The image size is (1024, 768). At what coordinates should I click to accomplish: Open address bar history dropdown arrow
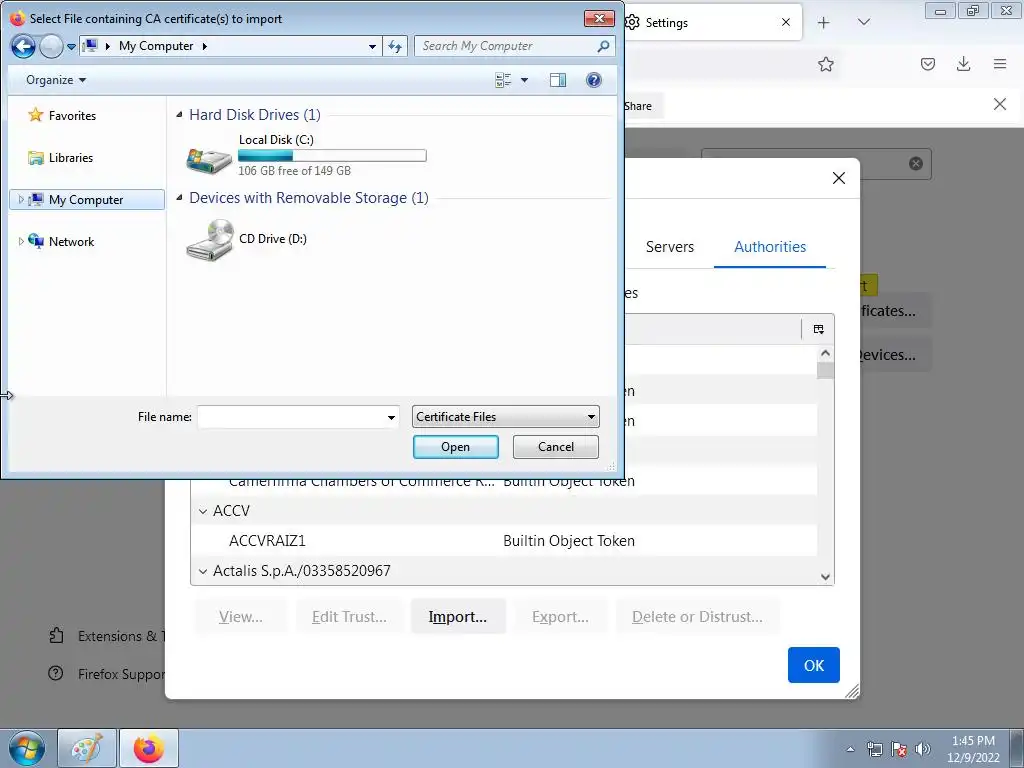tap(372, 46)
